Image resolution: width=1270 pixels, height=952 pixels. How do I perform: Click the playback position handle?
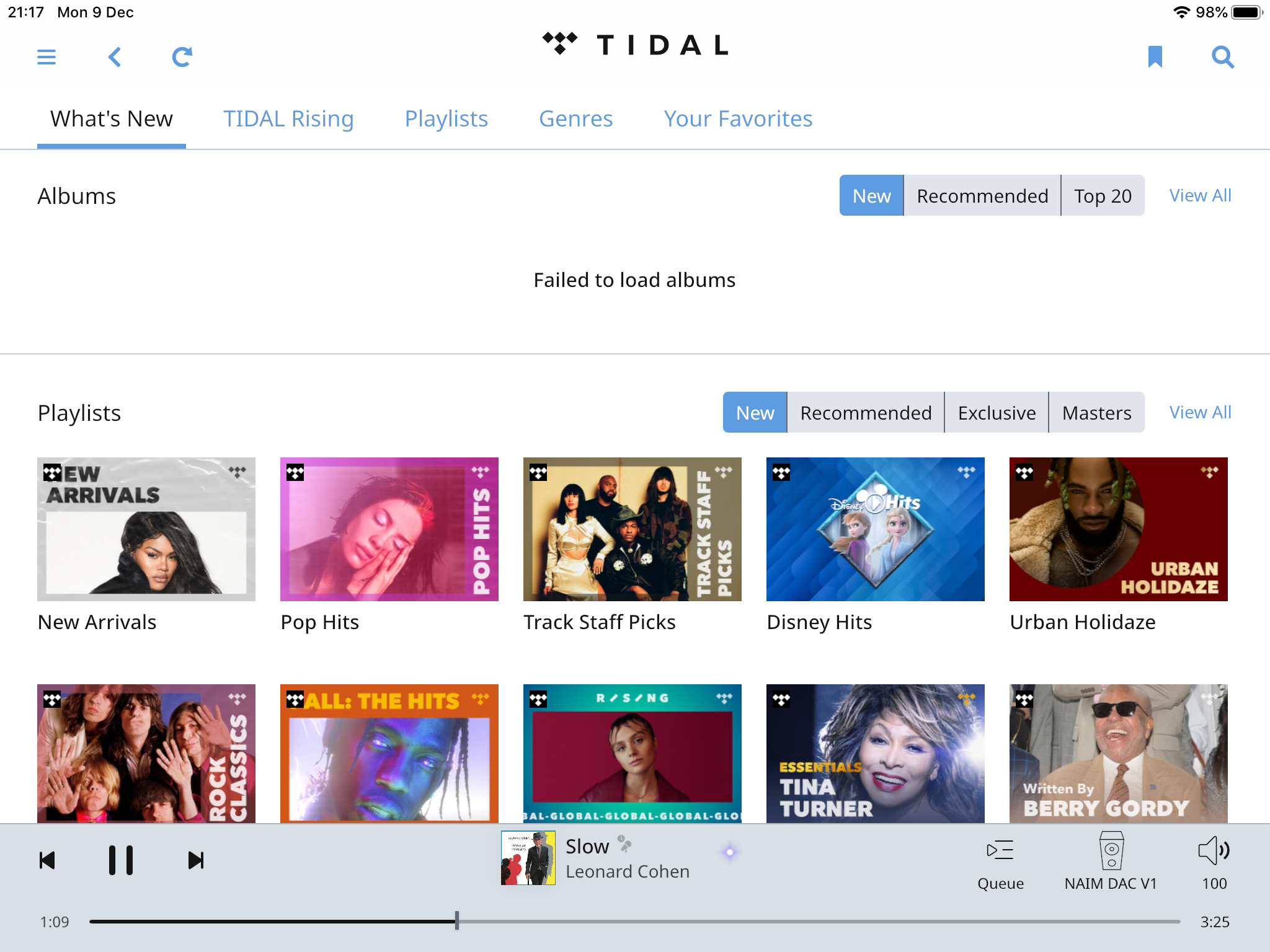point(457,921)
